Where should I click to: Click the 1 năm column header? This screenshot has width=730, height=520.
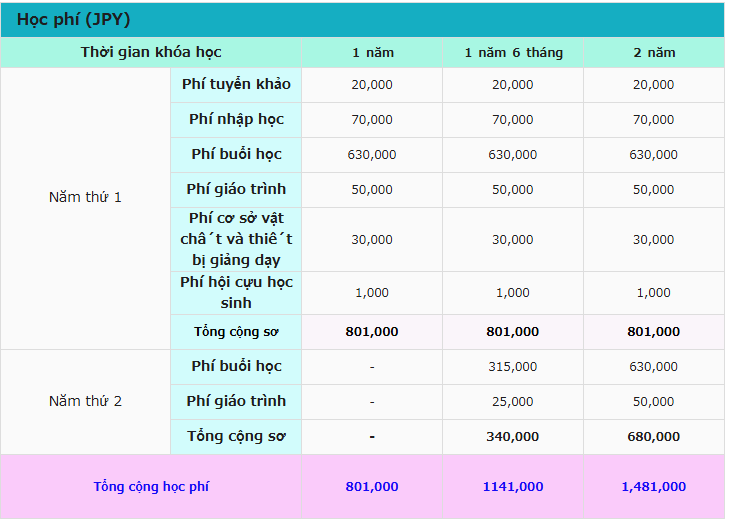pyautogui.click(x=372, y=52)
